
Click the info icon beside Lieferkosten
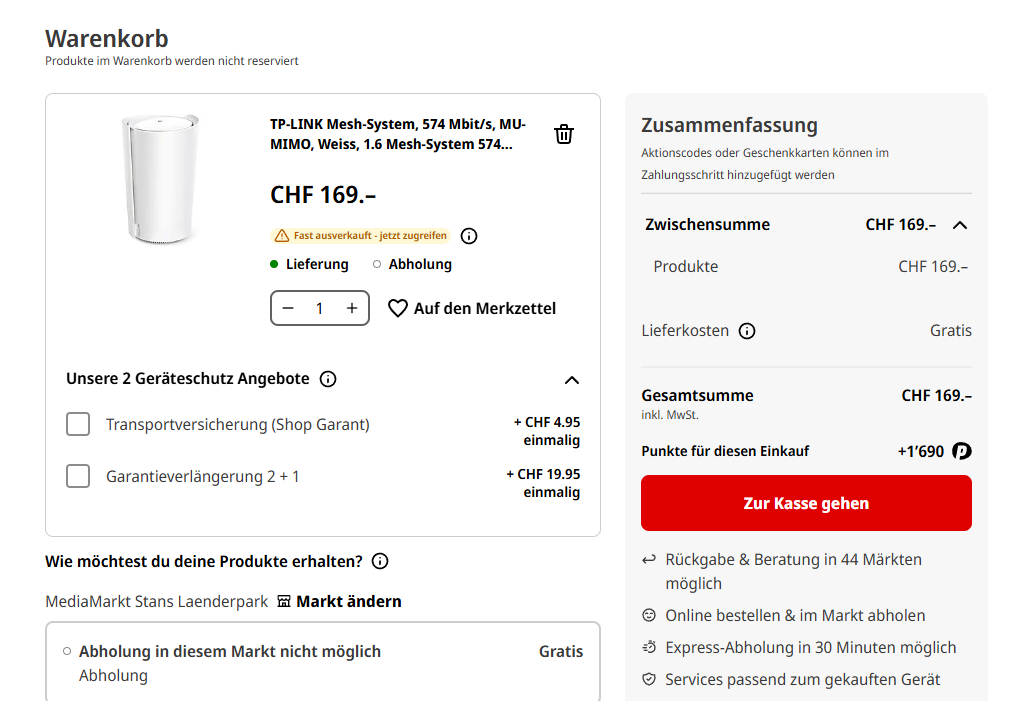click(x=747, y=331)
